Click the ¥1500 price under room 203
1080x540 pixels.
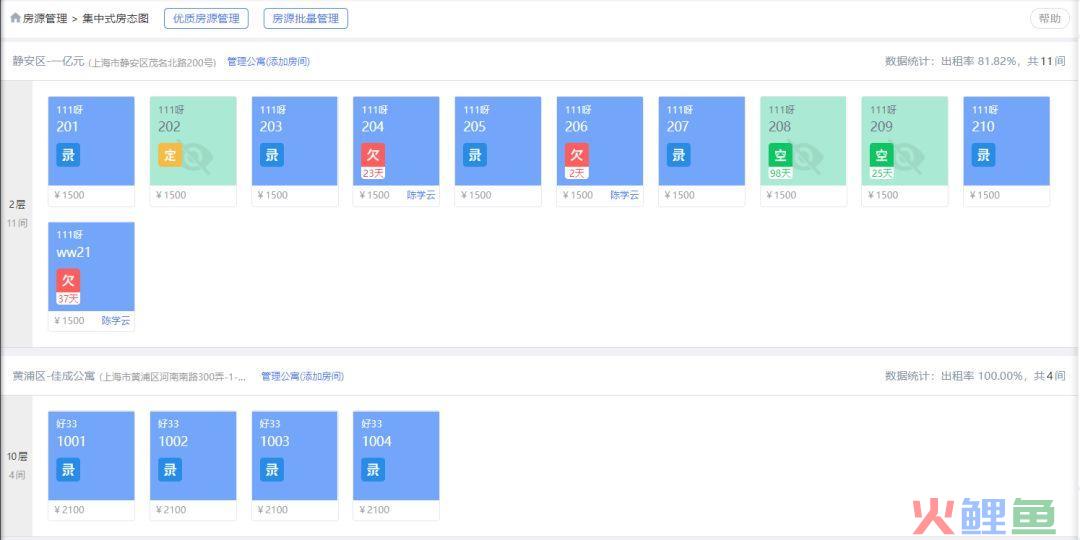[x=273, y=195]
